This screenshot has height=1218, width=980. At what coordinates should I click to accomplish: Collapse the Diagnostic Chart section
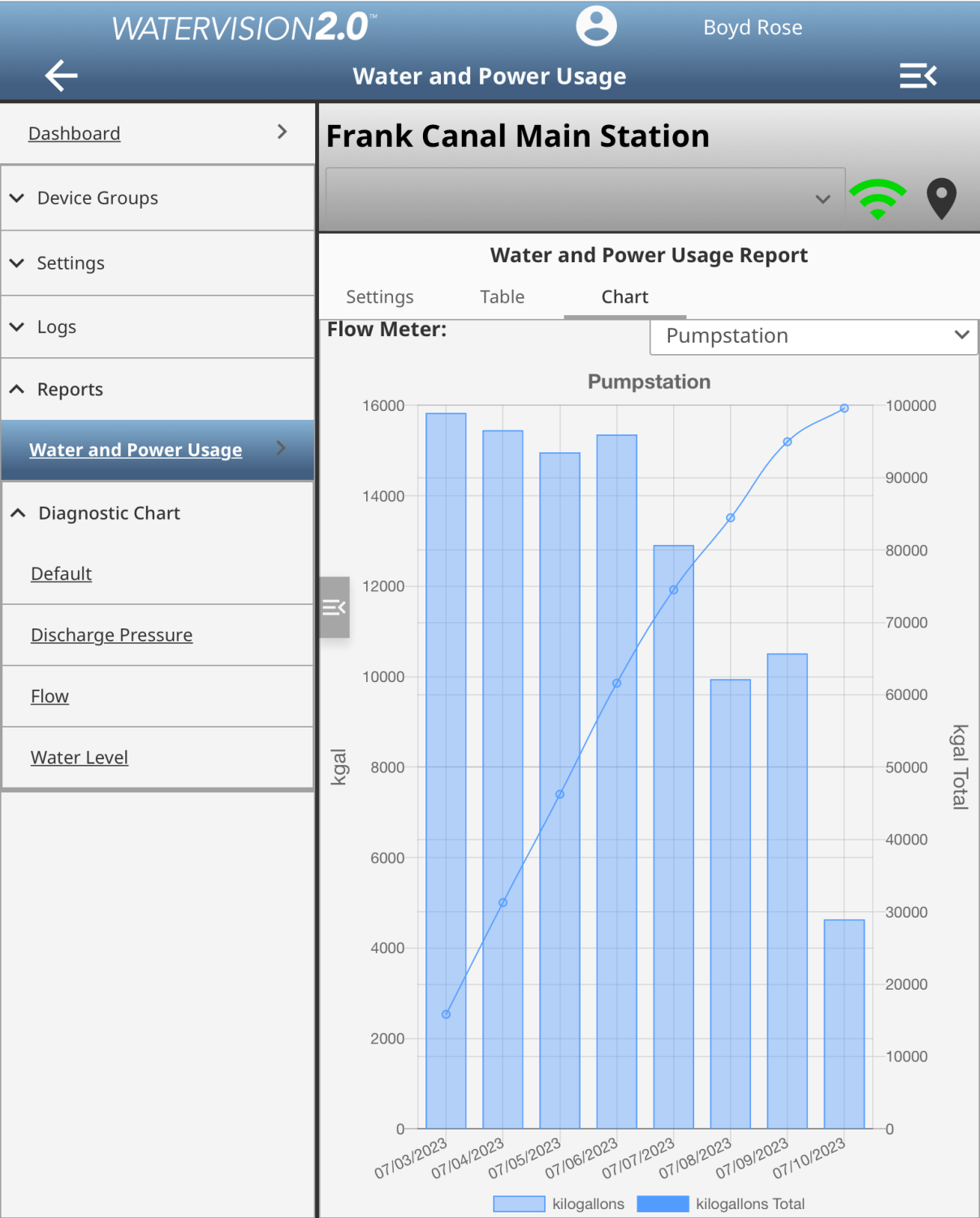(x=108, y=512)
